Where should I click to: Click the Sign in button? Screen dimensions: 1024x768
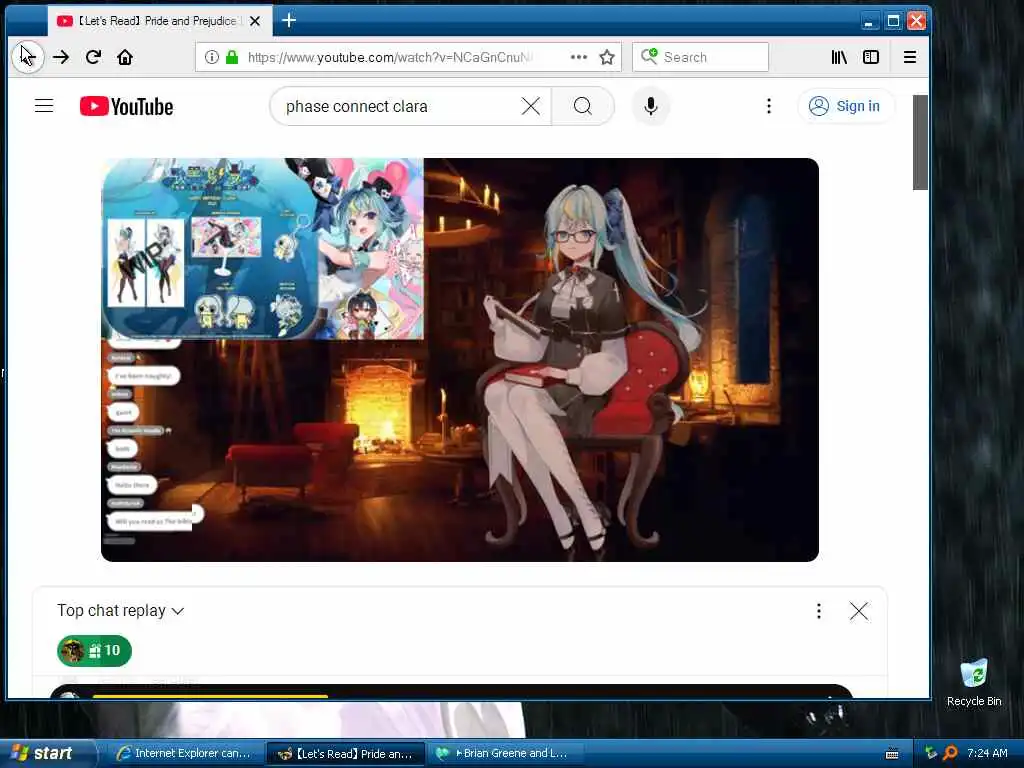pyautogui.click(x=846, y=106)
